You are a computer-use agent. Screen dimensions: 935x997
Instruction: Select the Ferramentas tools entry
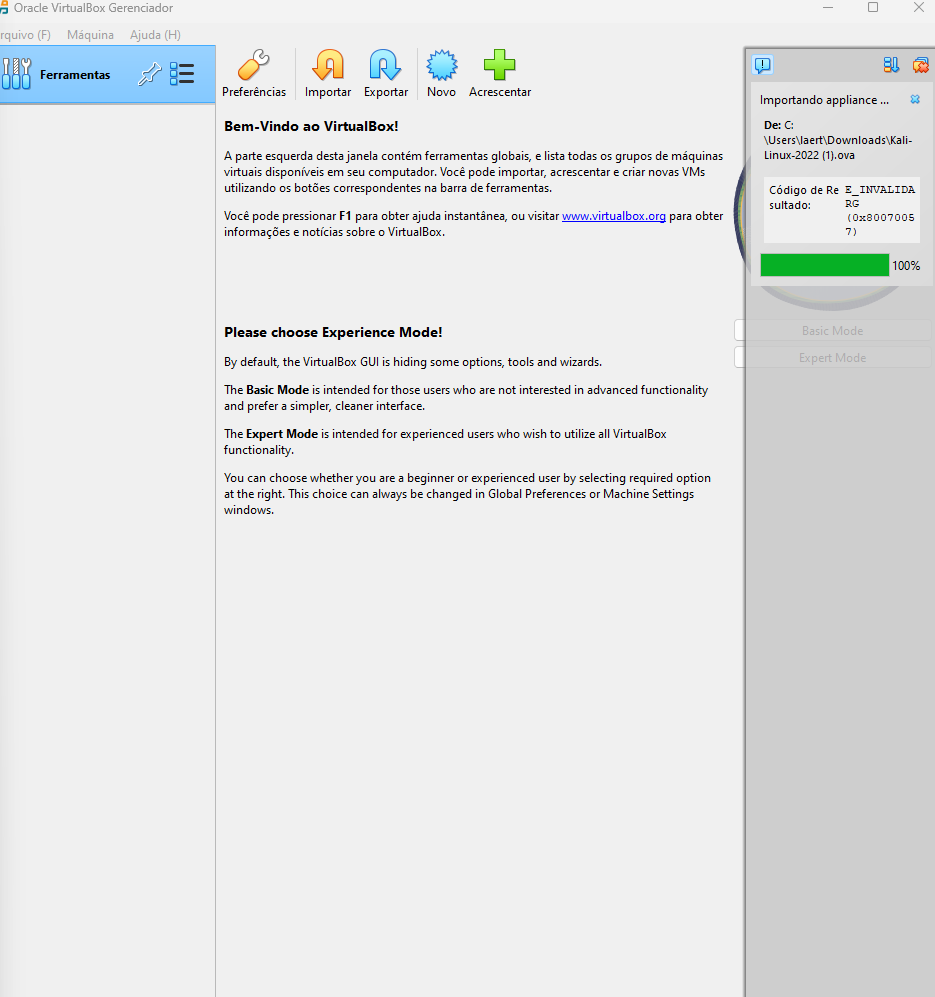[107, 74]
